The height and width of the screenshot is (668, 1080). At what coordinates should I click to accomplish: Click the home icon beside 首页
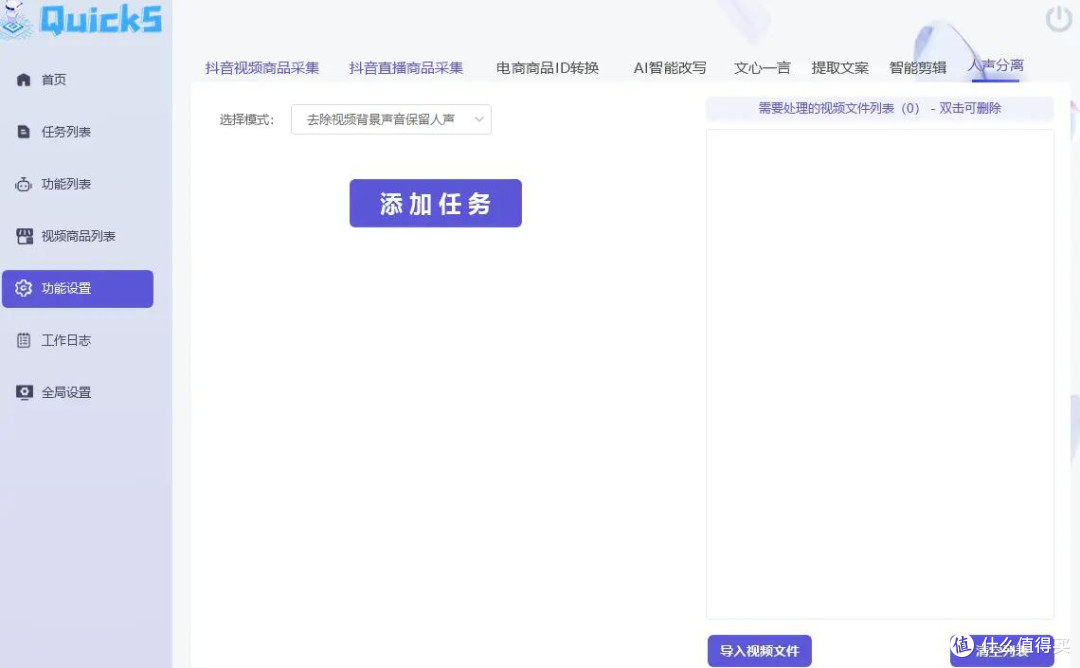pos(23,80)
